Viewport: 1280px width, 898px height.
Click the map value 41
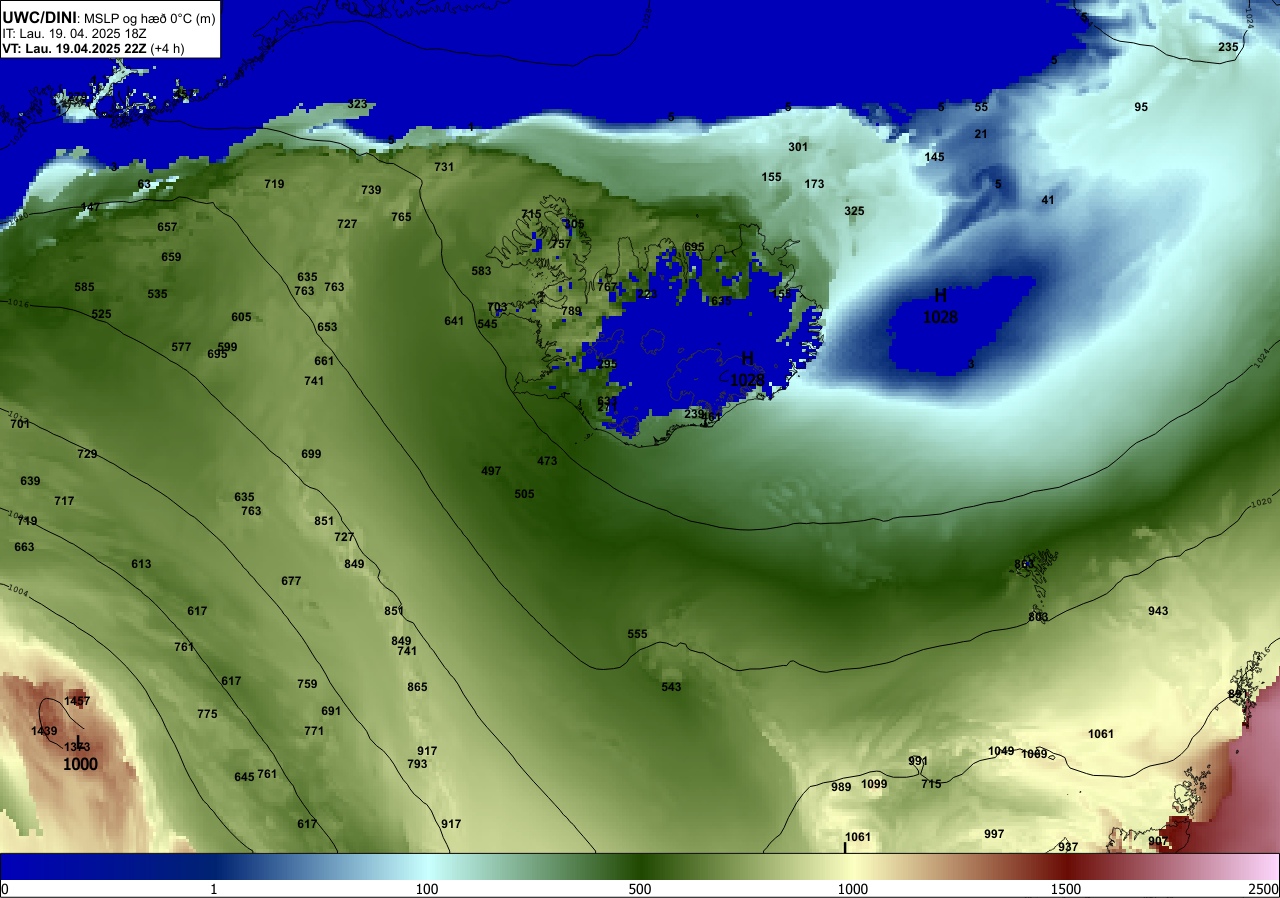[x=1048, y=200]
